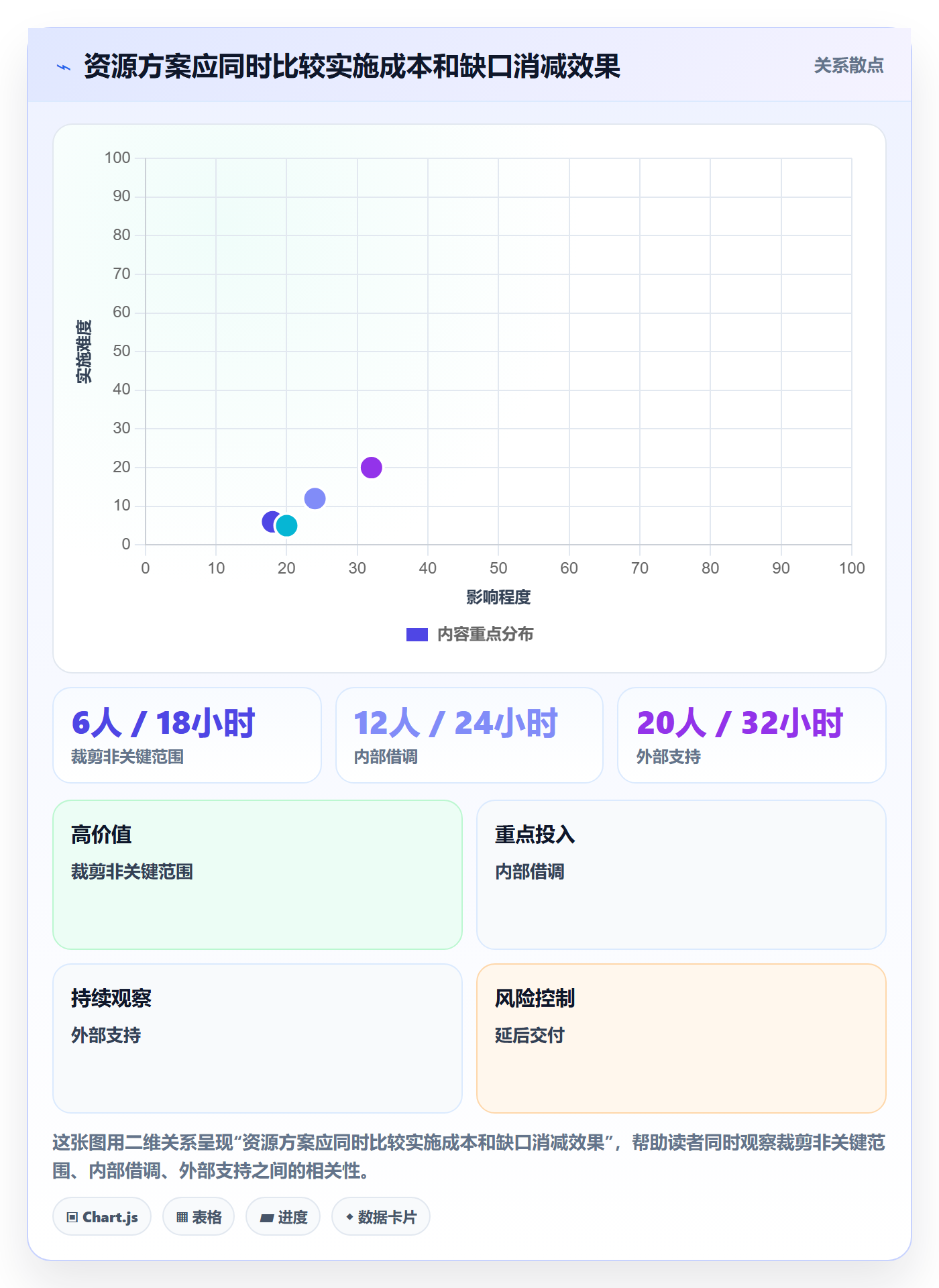Click the lightning bolt icon beside the title
The width and height of the screenshot is (939, 1288).
tap(64, 67)
